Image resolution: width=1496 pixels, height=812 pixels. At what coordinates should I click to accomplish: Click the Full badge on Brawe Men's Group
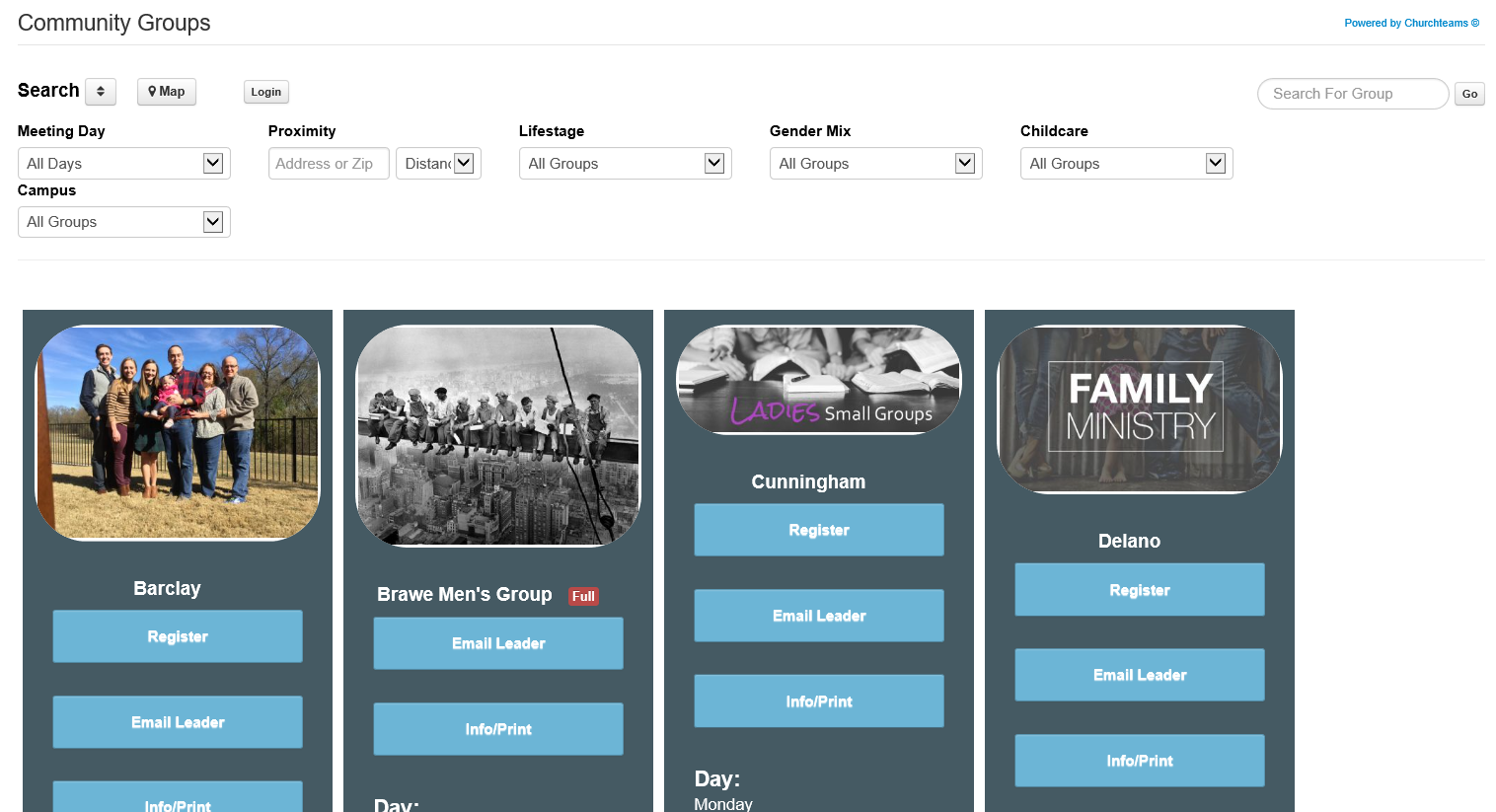coord(583,596)
